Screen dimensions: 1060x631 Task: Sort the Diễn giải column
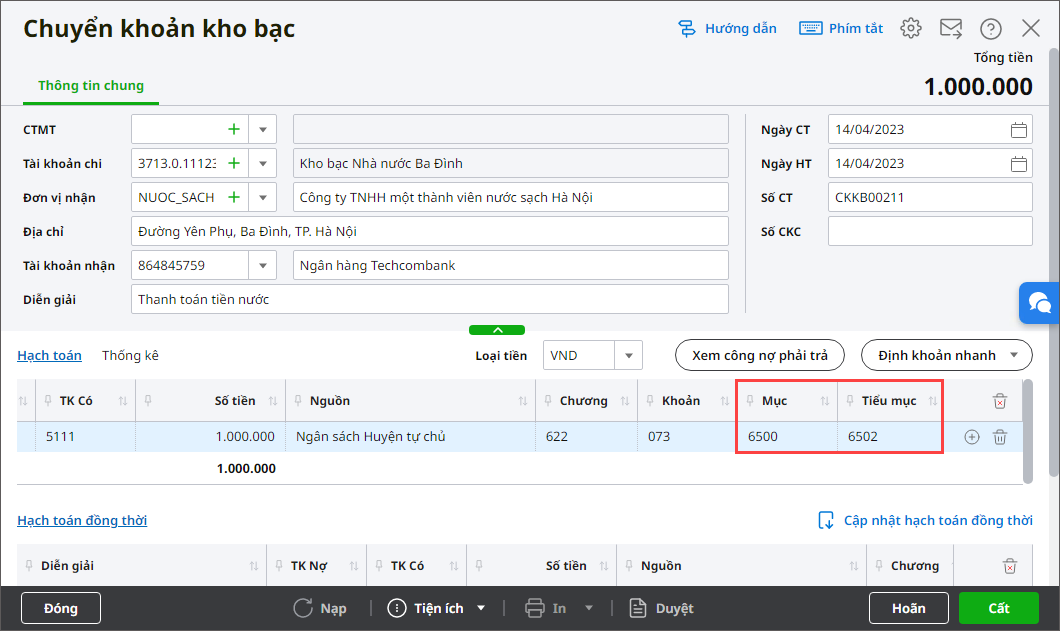254,566
